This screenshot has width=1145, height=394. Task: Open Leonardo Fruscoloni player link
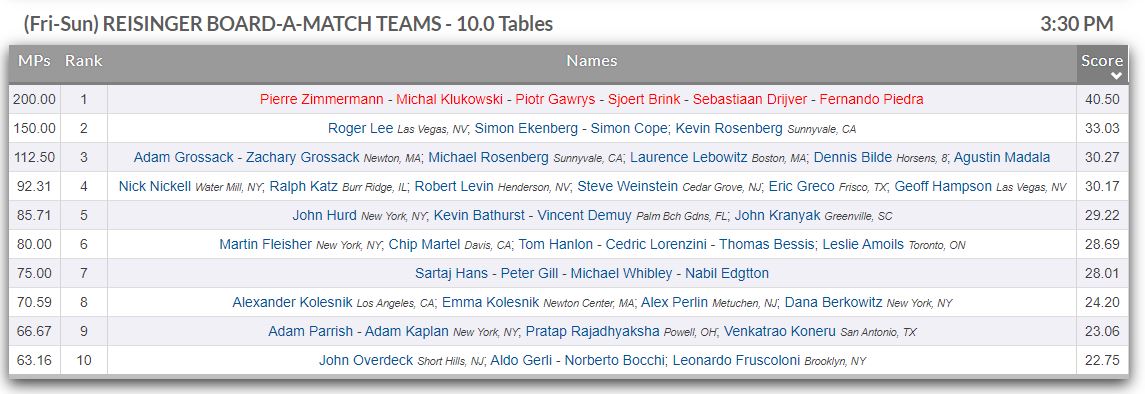736,360
